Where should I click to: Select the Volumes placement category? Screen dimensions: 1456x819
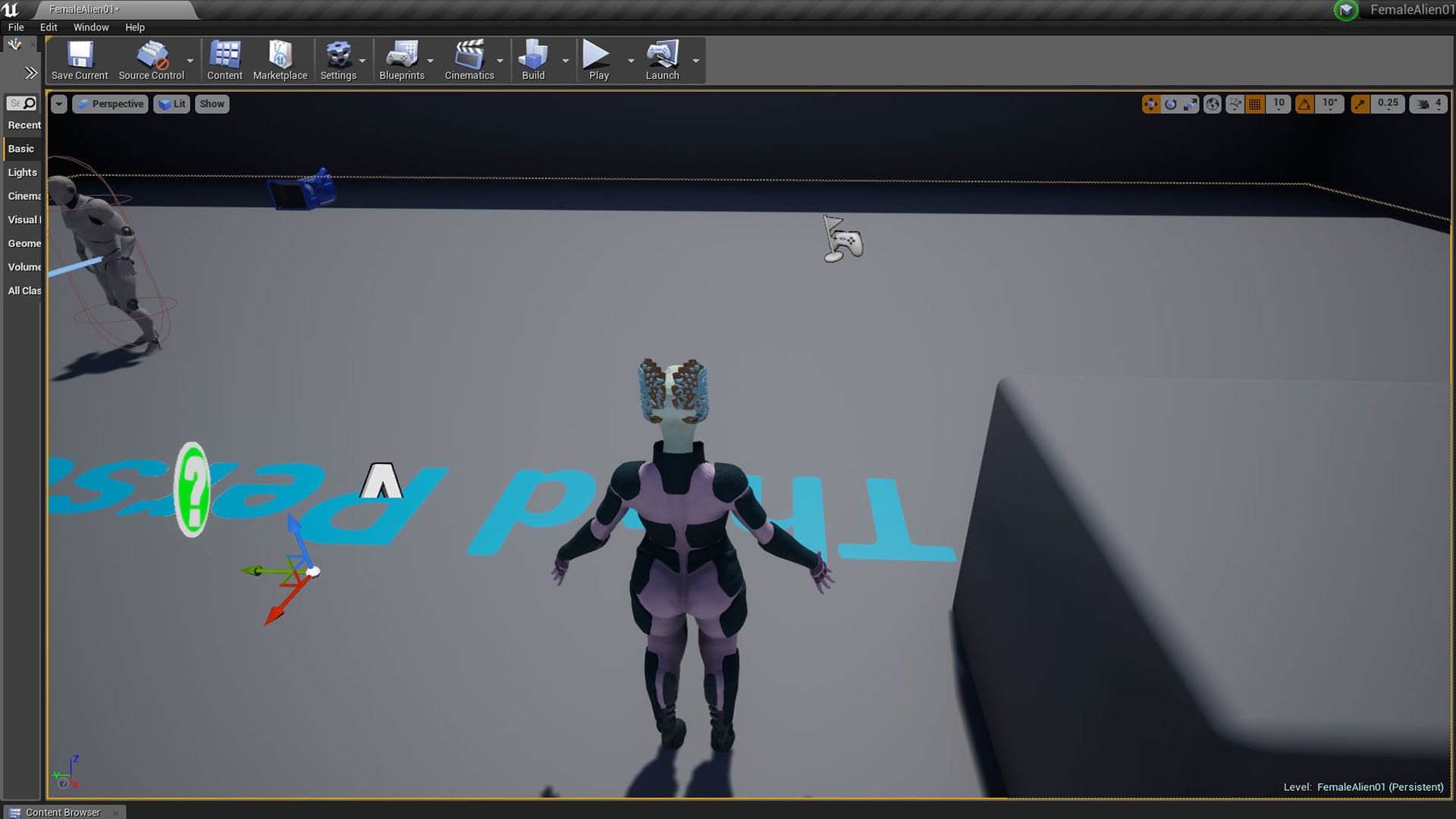click(23, 267)
